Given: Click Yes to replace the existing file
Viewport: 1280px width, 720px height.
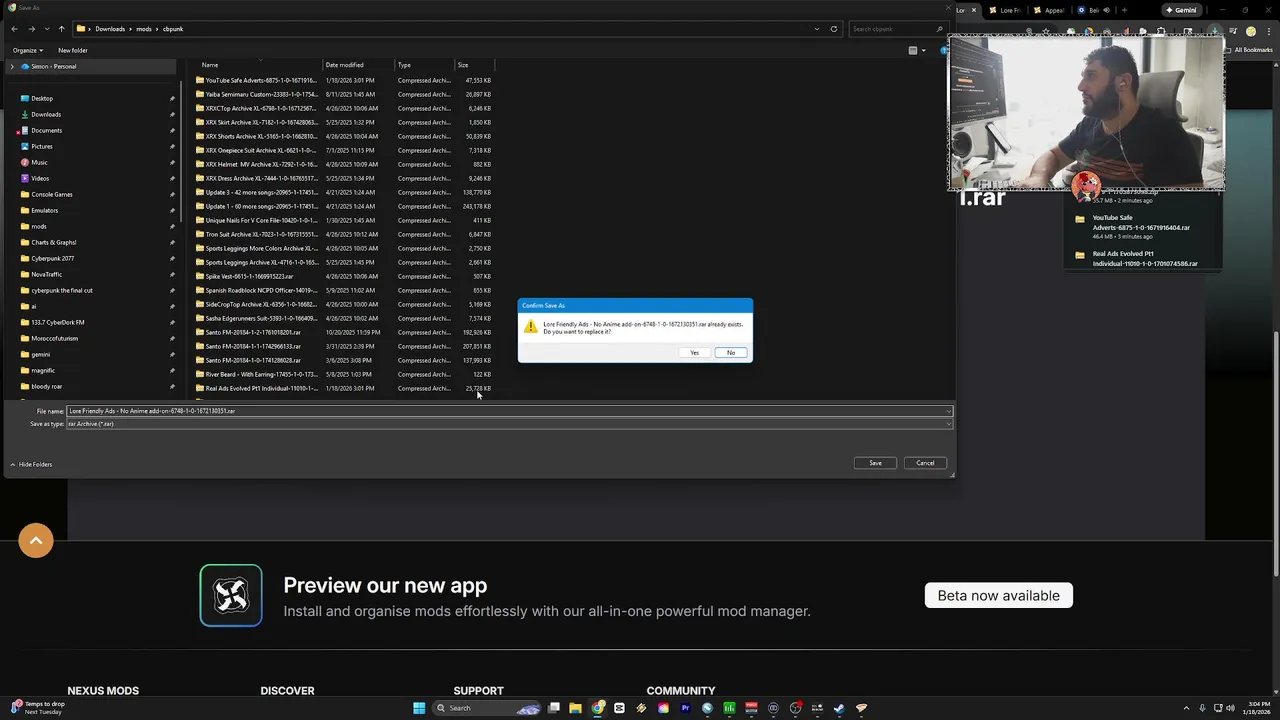Looking at the screenshot, I should [694, 352].
